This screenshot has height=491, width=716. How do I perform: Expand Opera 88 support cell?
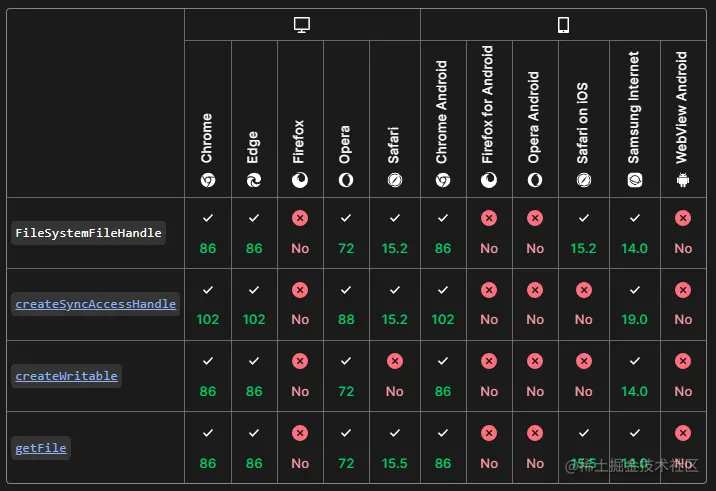[346, 304]
